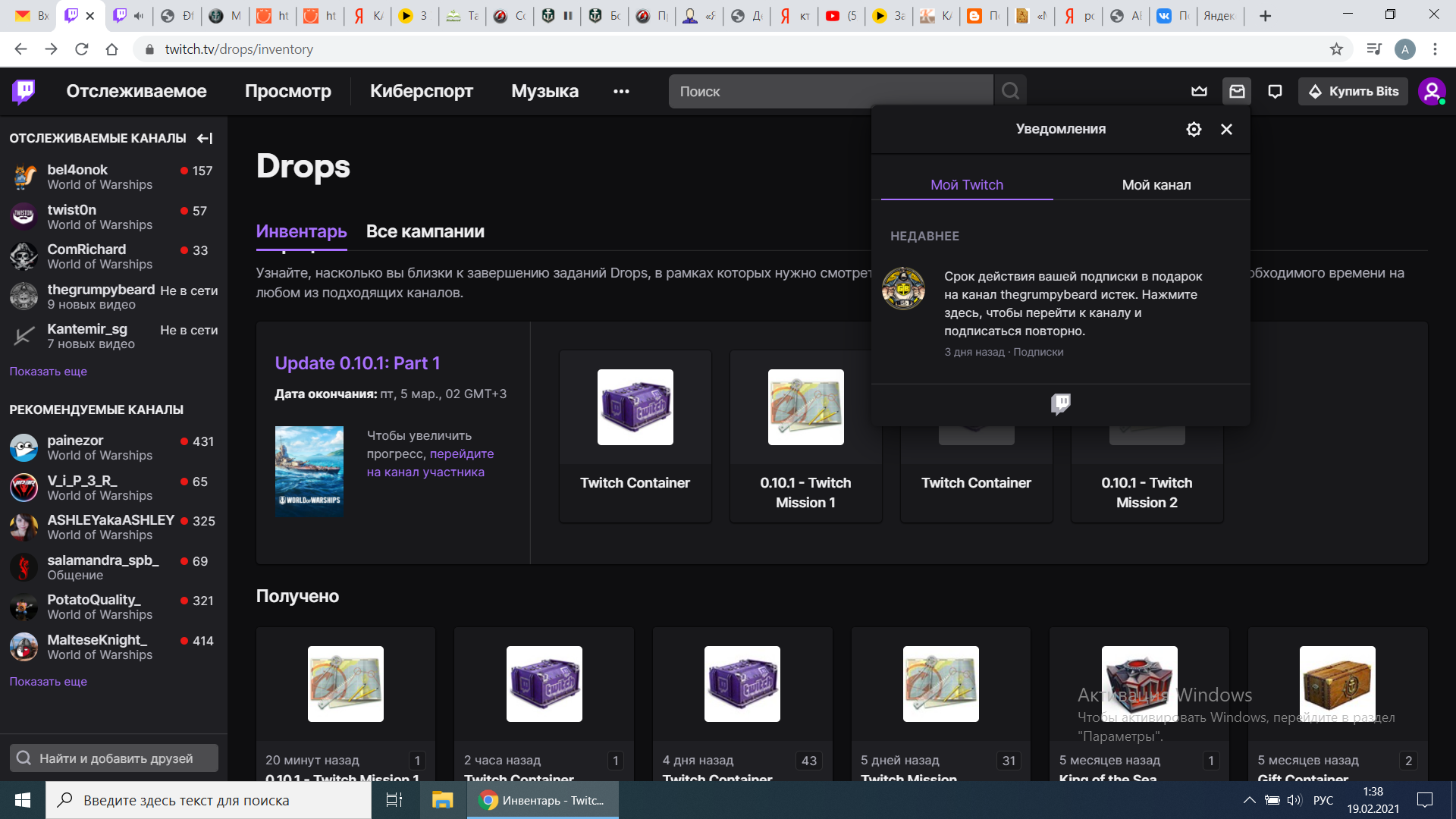
Task: Toggle the notifications inbox icon
Action: 1237,91
